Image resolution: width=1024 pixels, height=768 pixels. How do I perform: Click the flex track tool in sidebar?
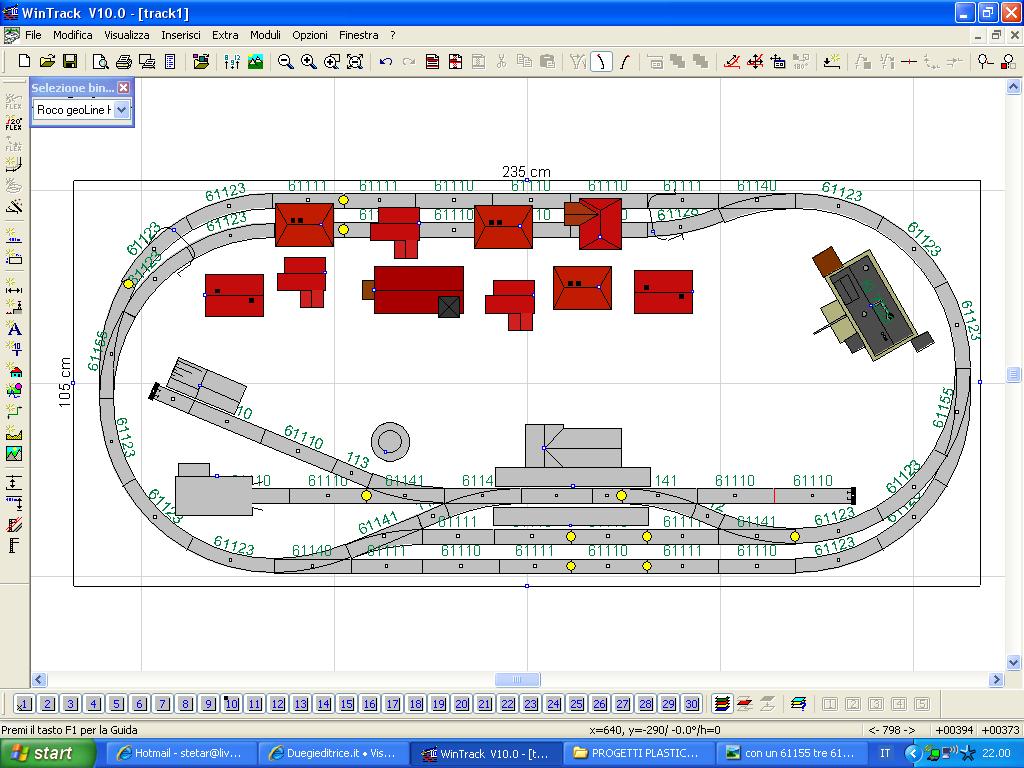14,101
